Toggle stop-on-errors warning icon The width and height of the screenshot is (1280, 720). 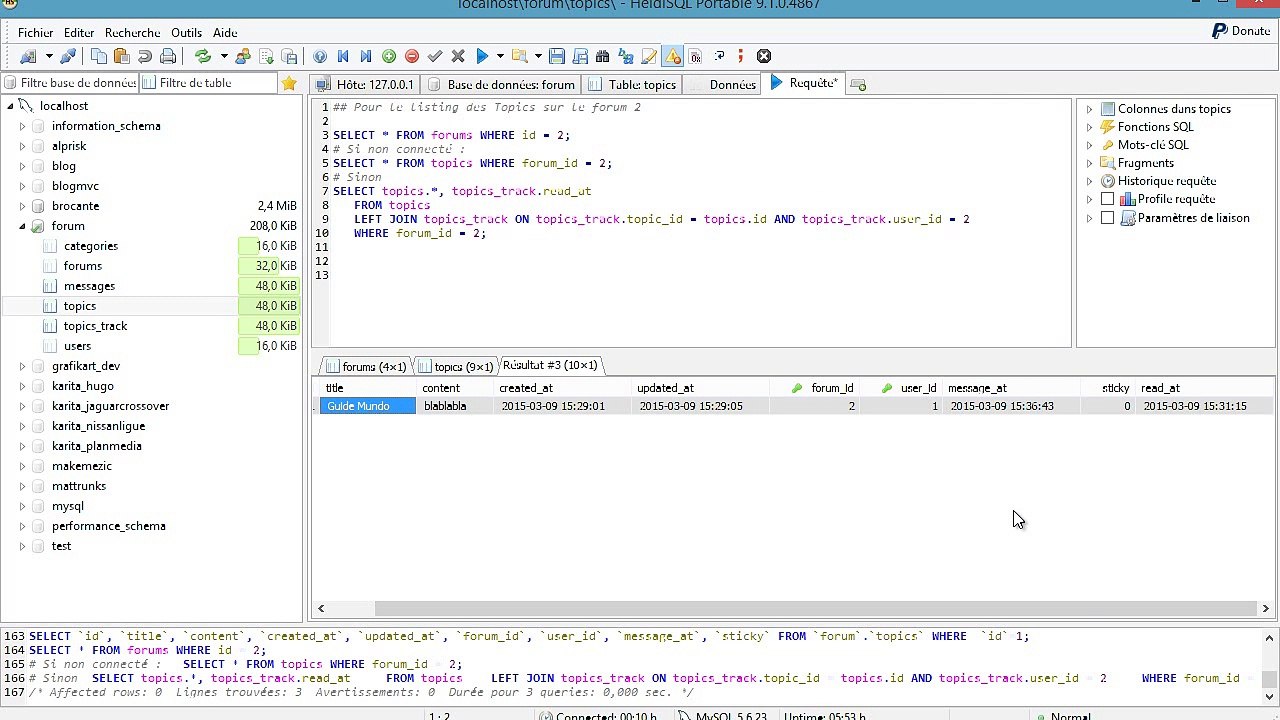(x=672, y=56)
